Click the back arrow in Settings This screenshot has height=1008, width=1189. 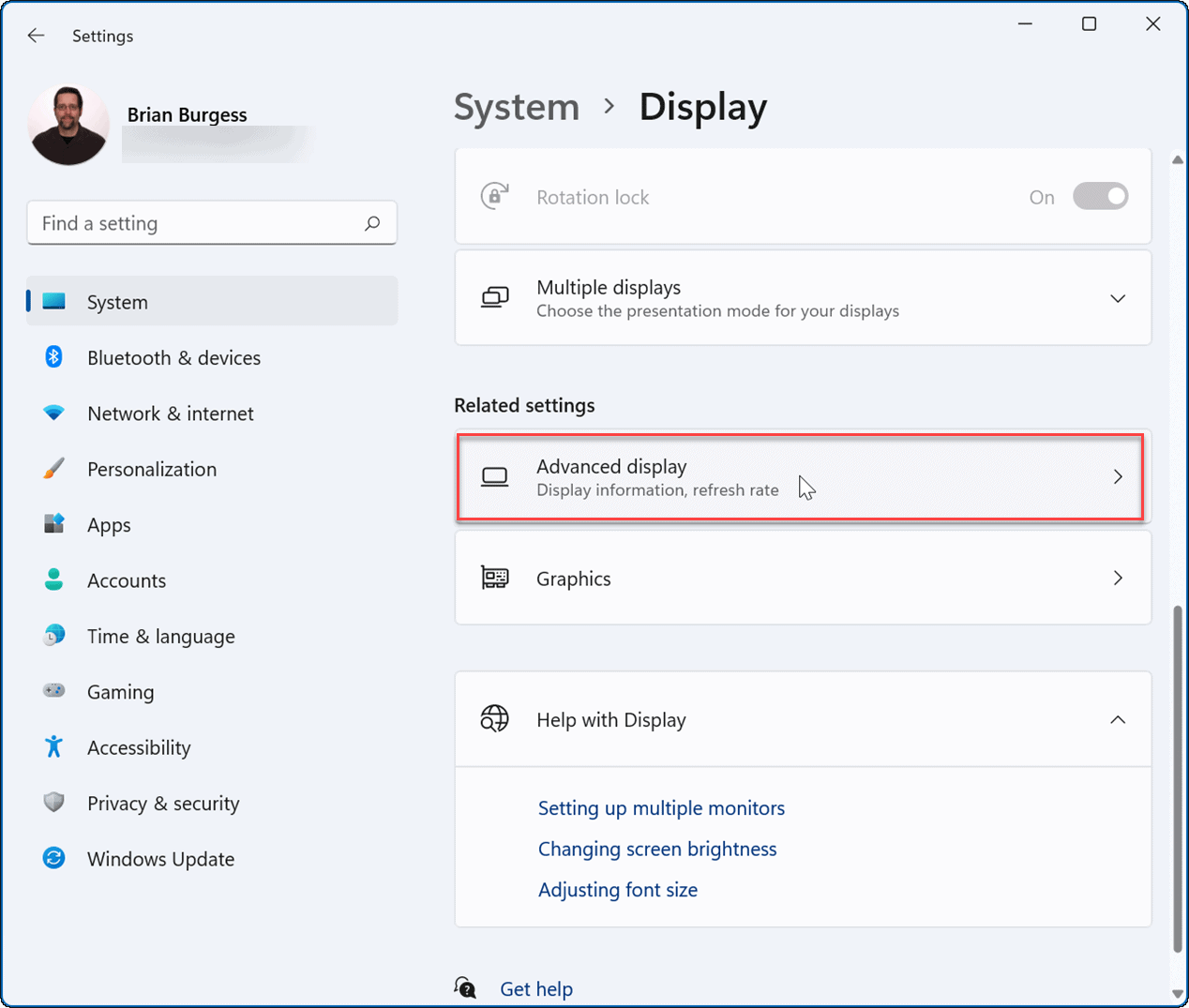(36, 36)
